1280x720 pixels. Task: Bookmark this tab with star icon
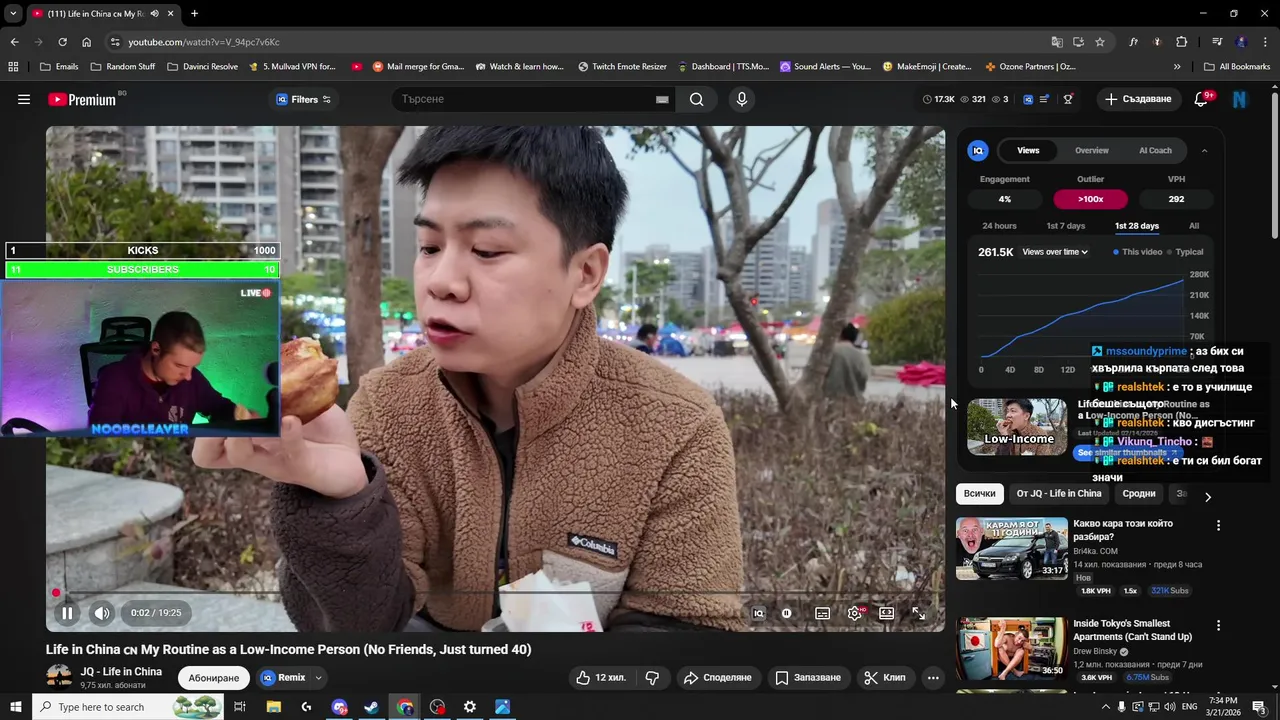1100,42
